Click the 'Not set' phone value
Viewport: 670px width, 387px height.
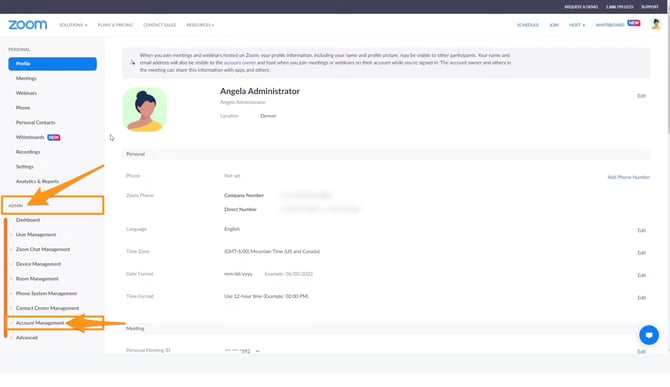(232, 176)
